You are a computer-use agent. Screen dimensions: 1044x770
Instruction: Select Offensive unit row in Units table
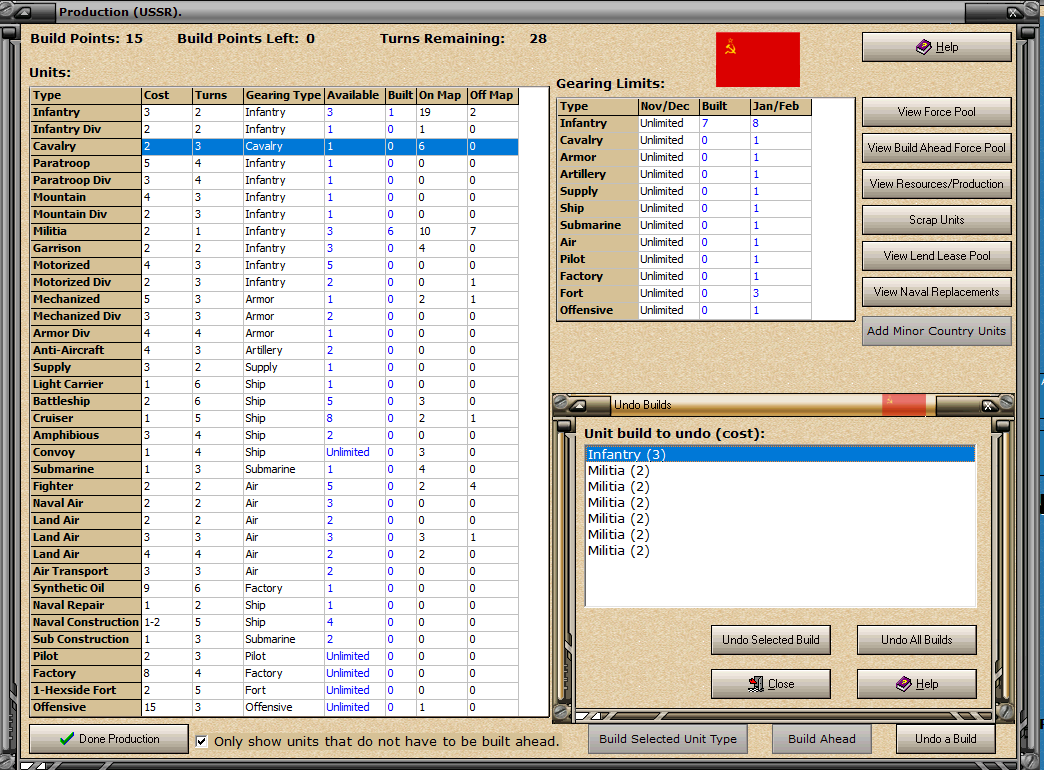click(274, 707)
